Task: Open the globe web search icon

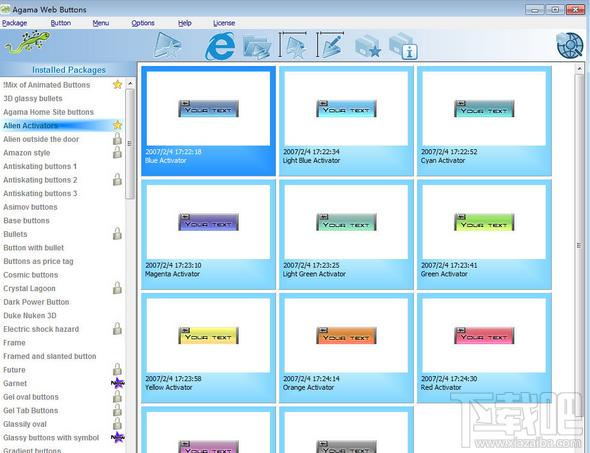Action: coord(570,46)
